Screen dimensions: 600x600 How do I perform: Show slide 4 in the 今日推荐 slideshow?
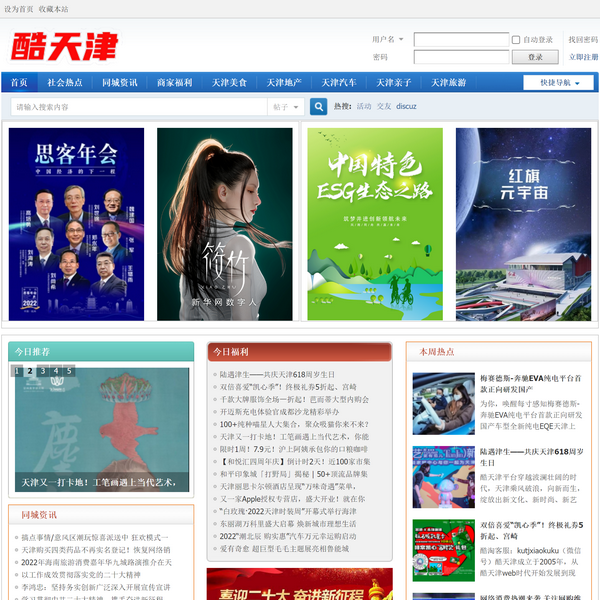coord(56,371)
